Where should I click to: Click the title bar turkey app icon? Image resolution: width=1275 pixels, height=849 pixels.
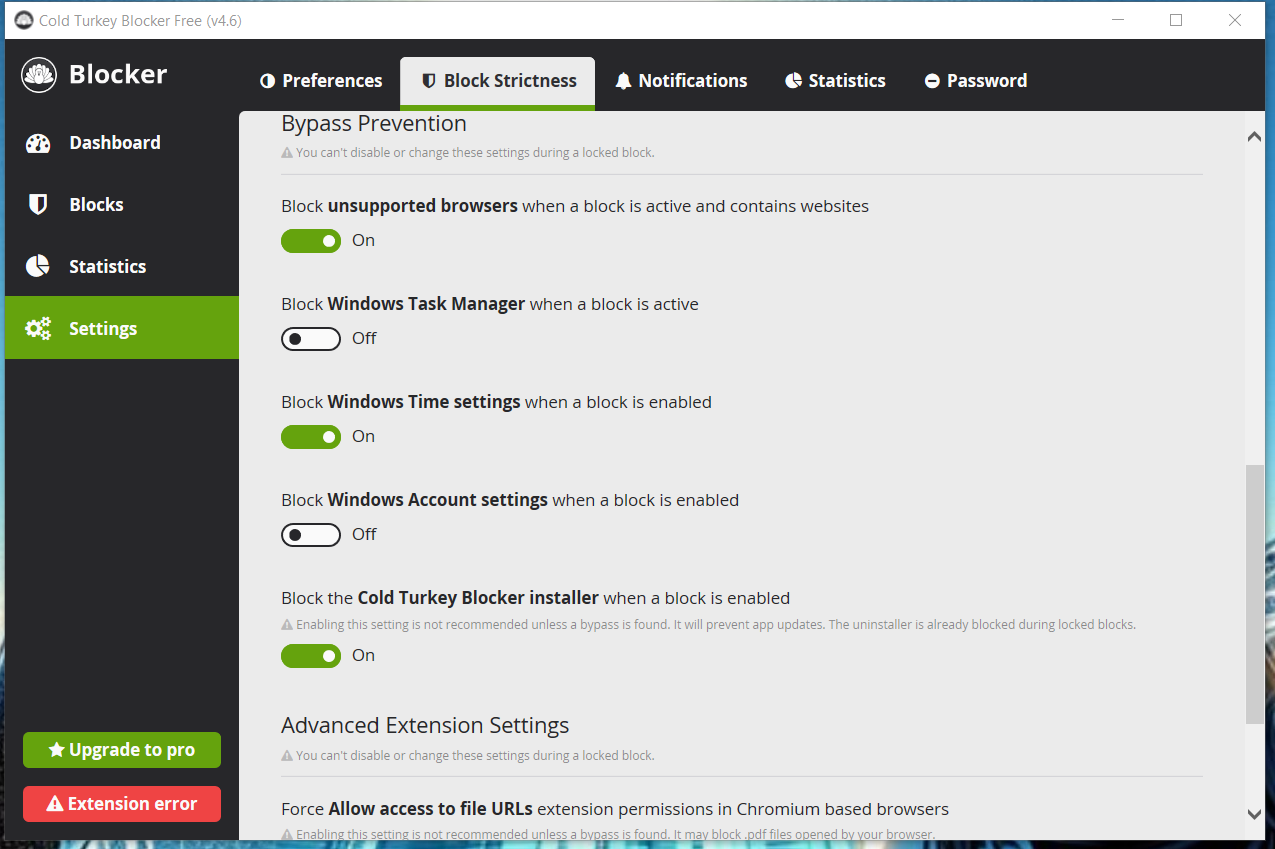(23, 20)
